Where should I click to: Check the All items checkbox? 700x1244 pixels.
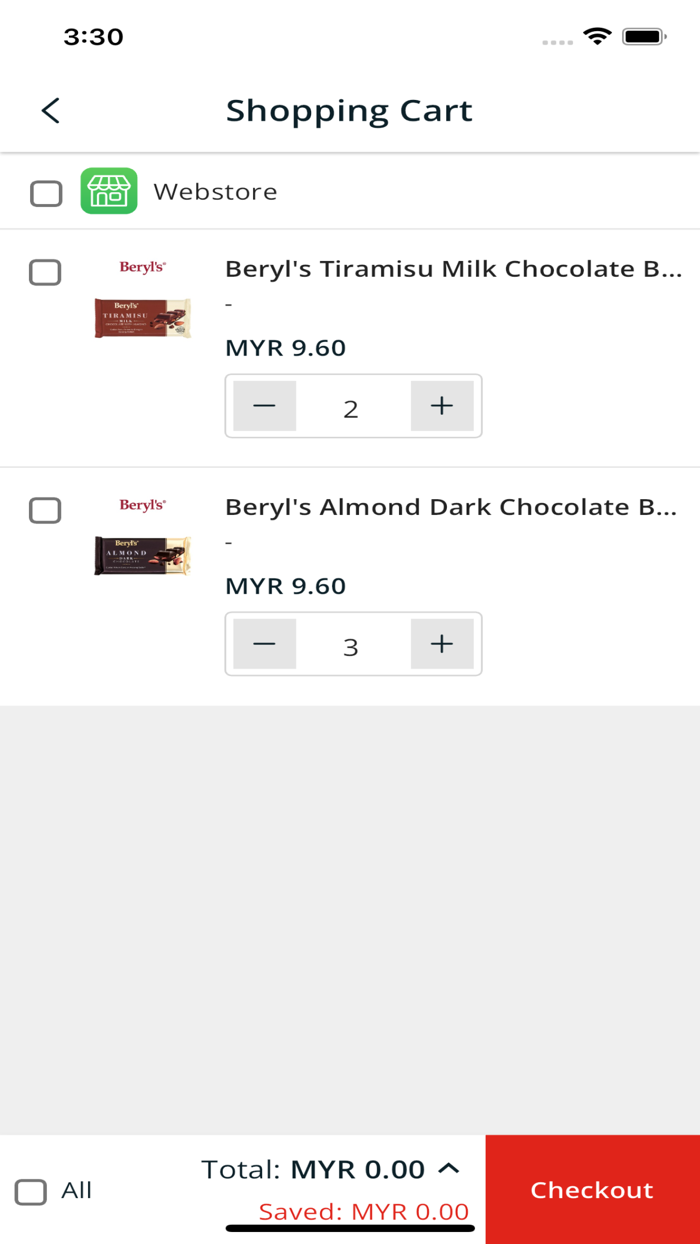click(x=31, y=1191)
